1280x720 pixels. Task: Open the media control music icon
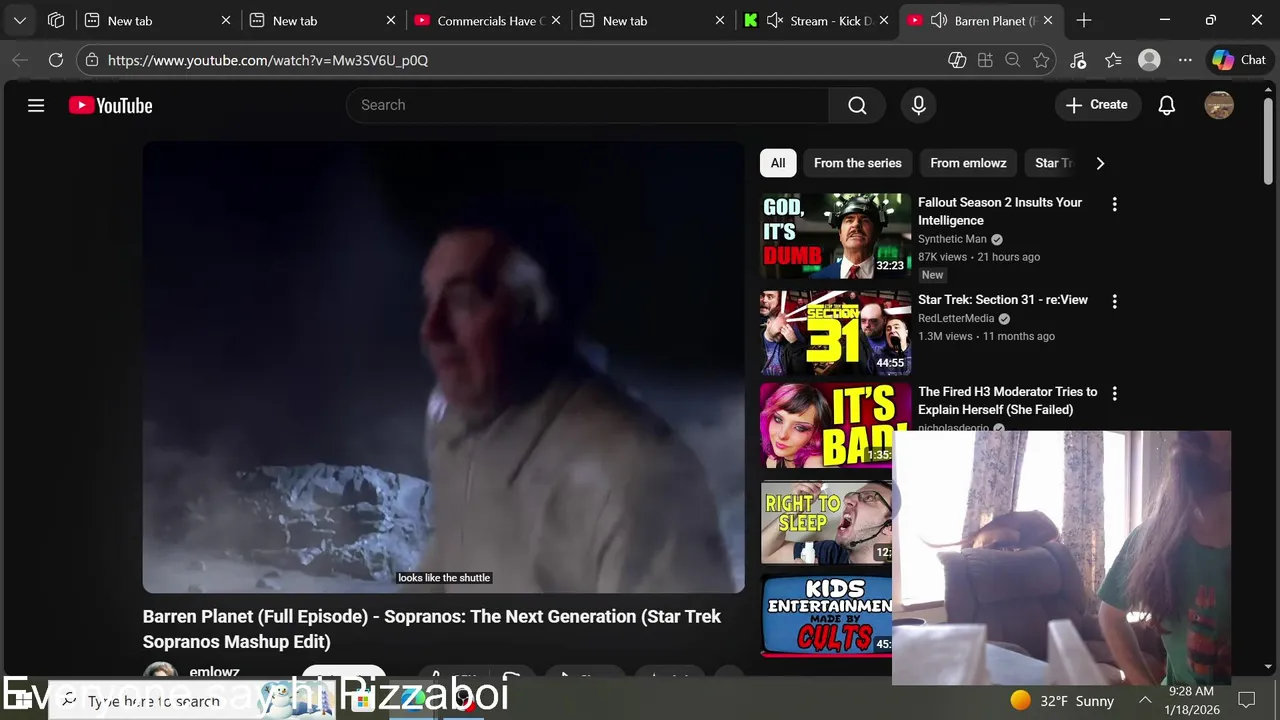[x=1078, y=60]
